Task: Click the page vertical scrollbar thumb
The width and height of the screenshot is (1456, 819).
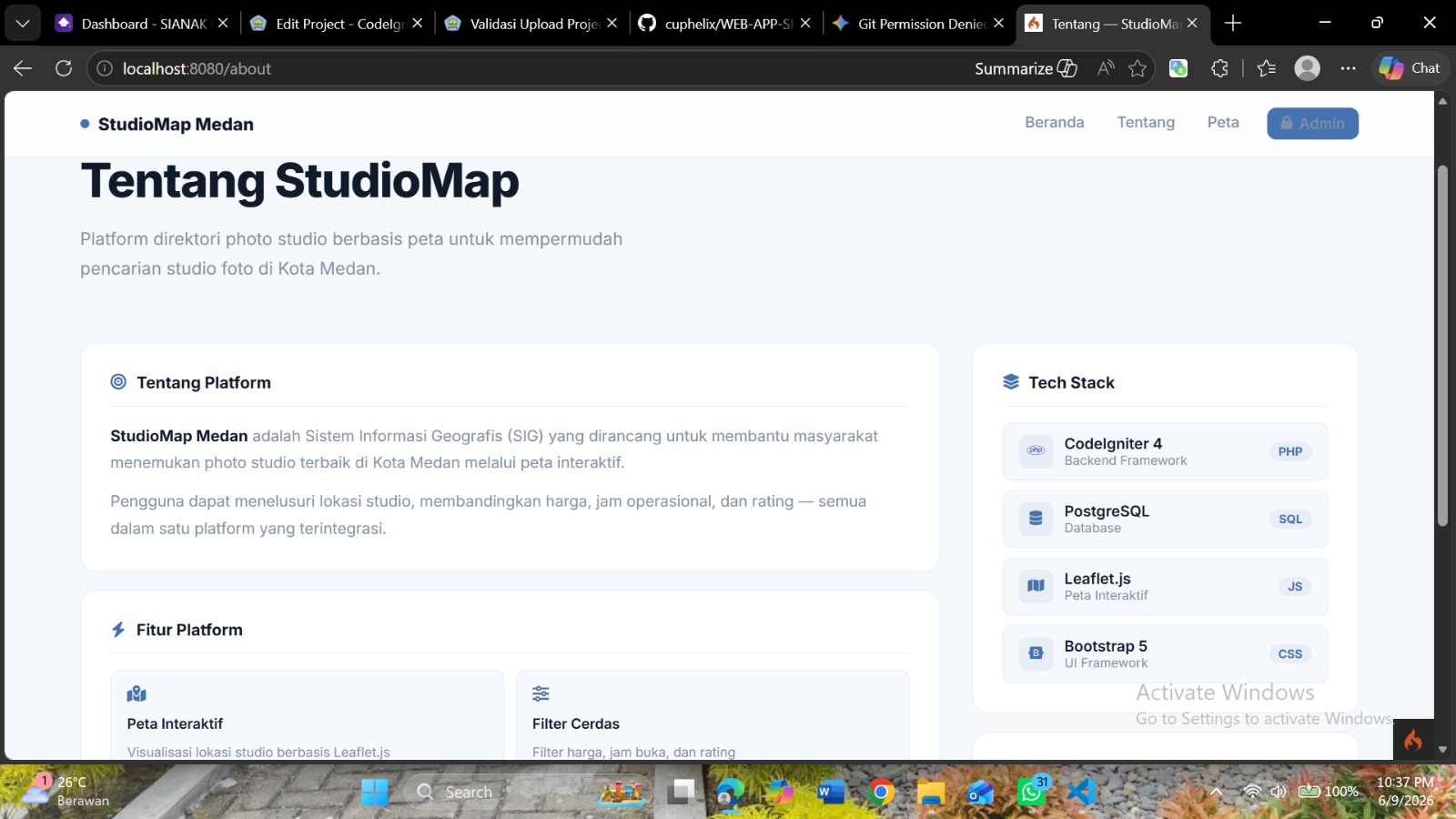Action: [x=1442, y=346]
